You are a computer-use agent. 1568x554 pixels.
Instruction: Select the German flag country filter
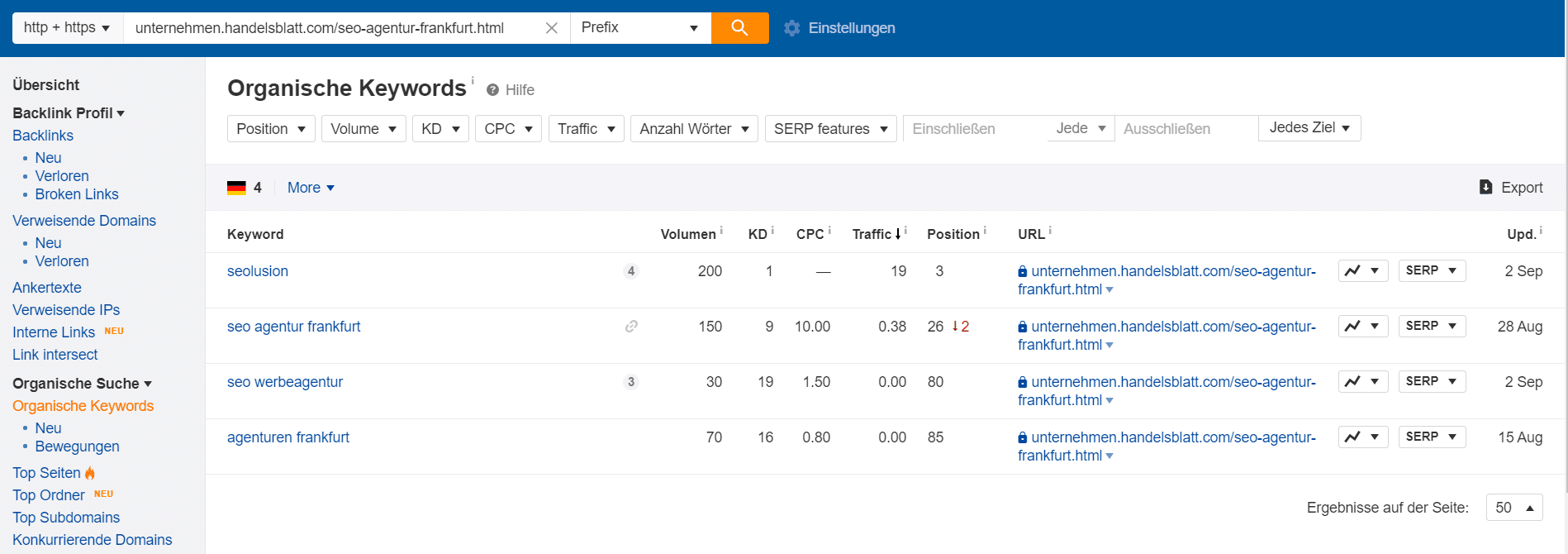[237, 188]
